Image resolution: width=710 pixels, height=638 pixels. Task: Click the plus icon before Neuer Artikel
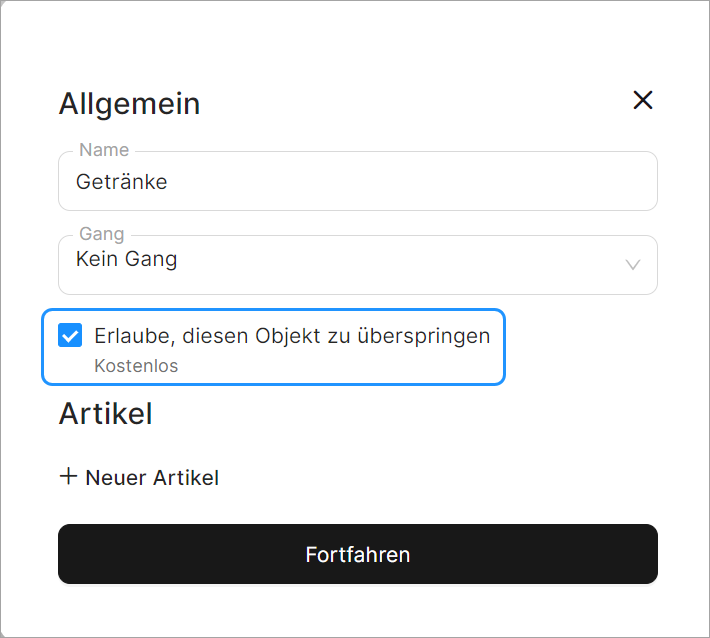[x=68, y=477]
